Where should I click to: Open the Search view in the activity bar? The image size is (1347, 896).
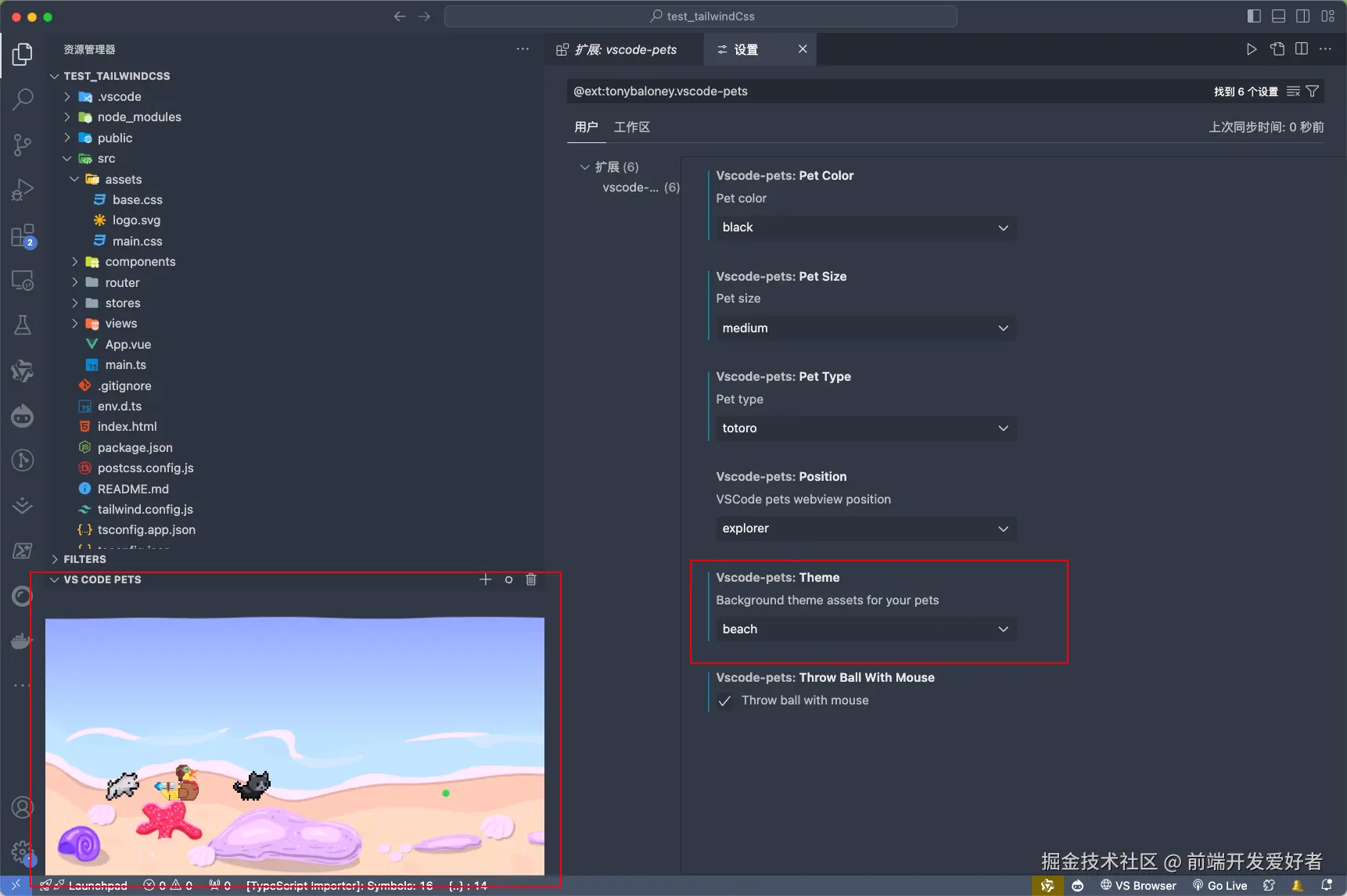pyautogui.click(x=23, y=99)
